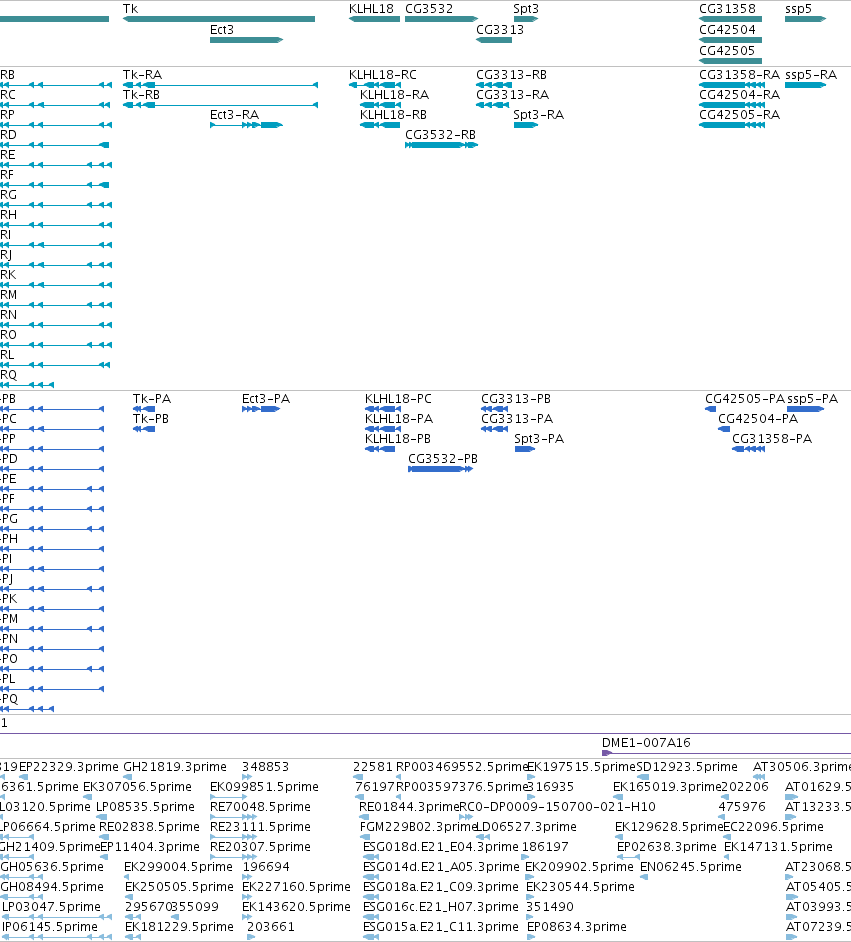This screenshot has width=851, height=942.
Task: Click the CG3313-PB protein label
Action: 516,399
